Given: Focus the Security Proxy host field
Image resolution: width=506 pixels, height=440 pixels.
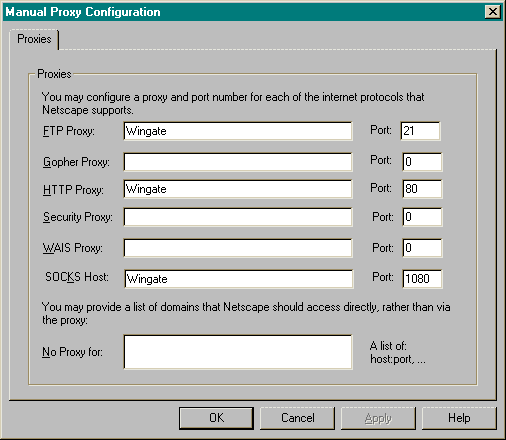Looking at the screenshot, I should point(238,217).
